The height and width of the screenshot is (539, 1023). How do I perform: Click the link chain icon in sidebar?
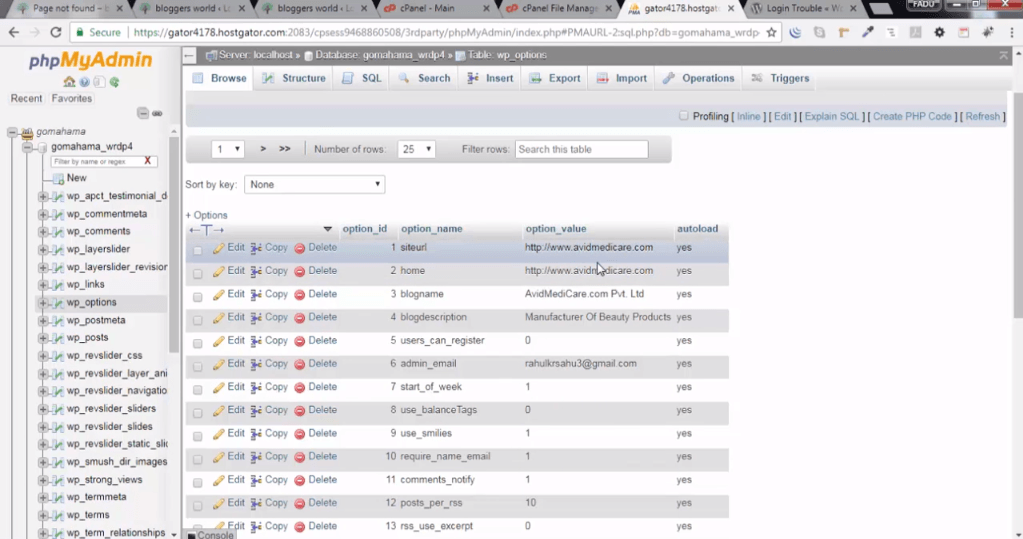[157, 113]
